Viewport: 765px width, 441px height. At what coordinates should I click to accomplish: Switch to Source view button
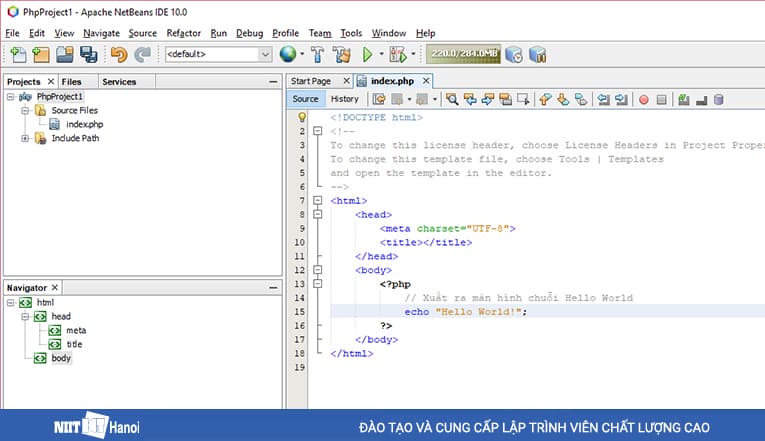point(305,99)
